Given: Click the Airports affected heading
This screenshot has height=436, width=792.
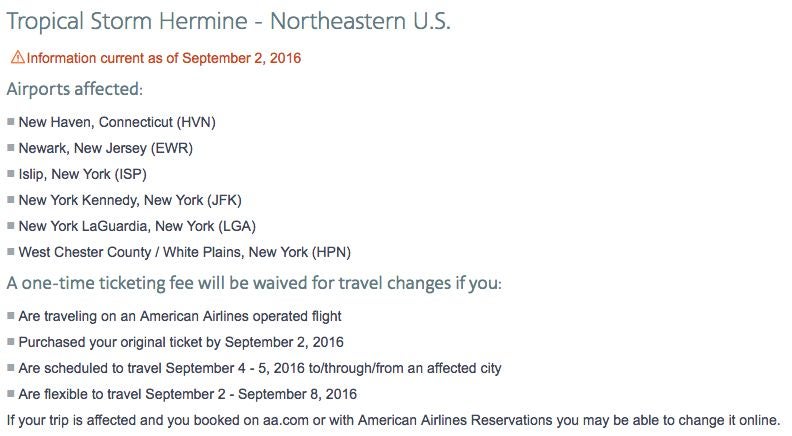Looking at the screenshot, I should [x=75, y=90].
